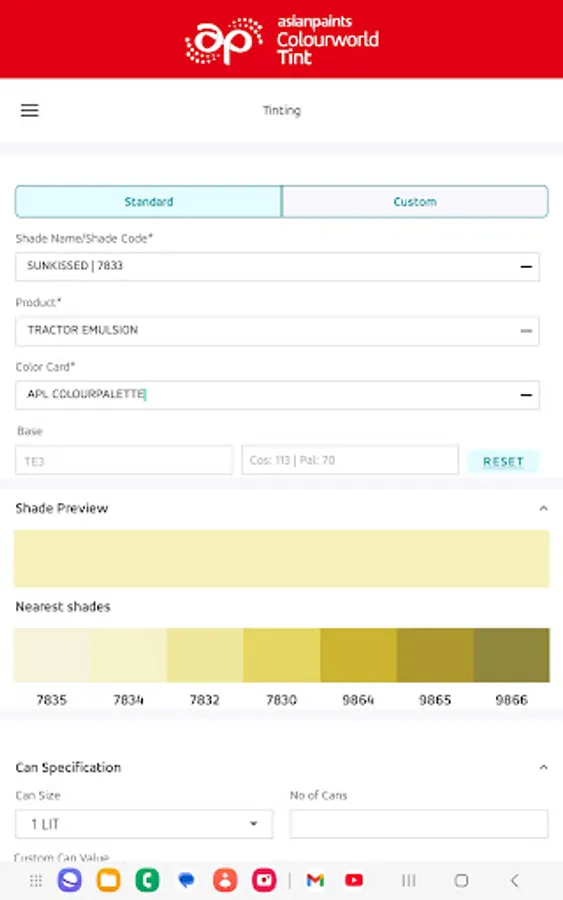Tap the home navigation button
563x900 pixels.
tap(461, 880)
